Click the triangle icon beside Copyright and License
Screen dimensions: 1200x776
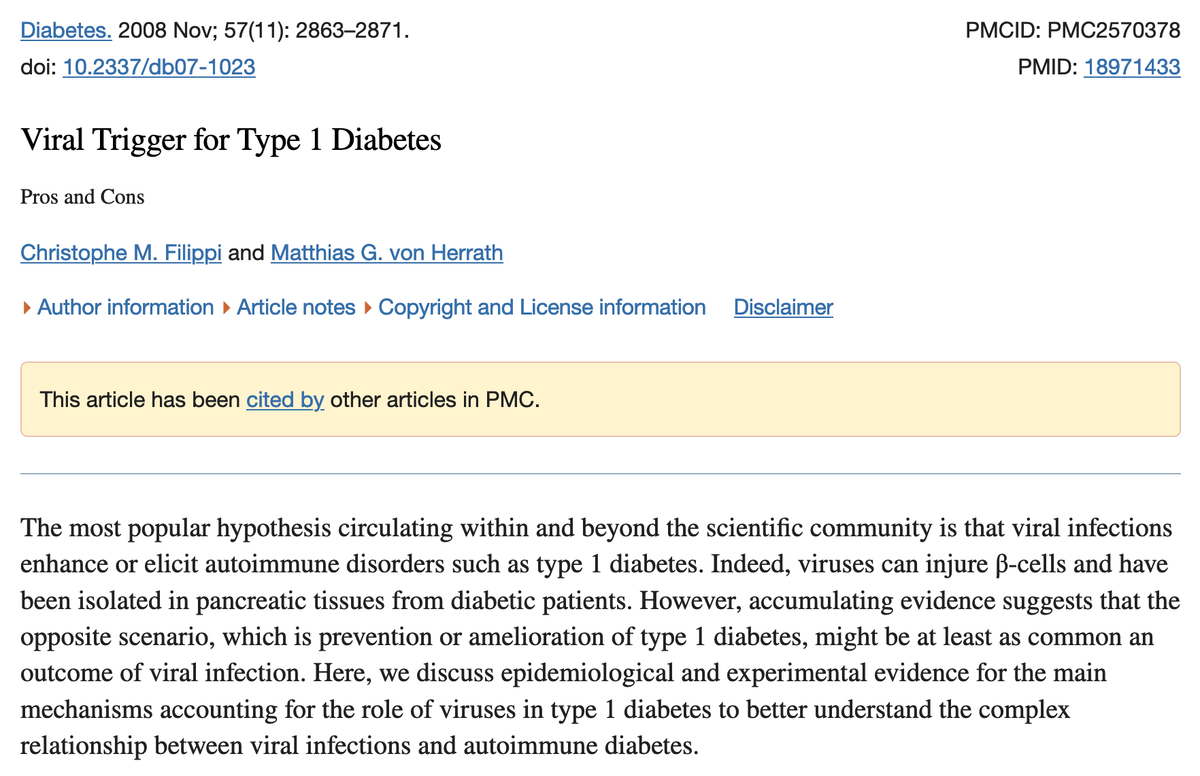(369, 308)
